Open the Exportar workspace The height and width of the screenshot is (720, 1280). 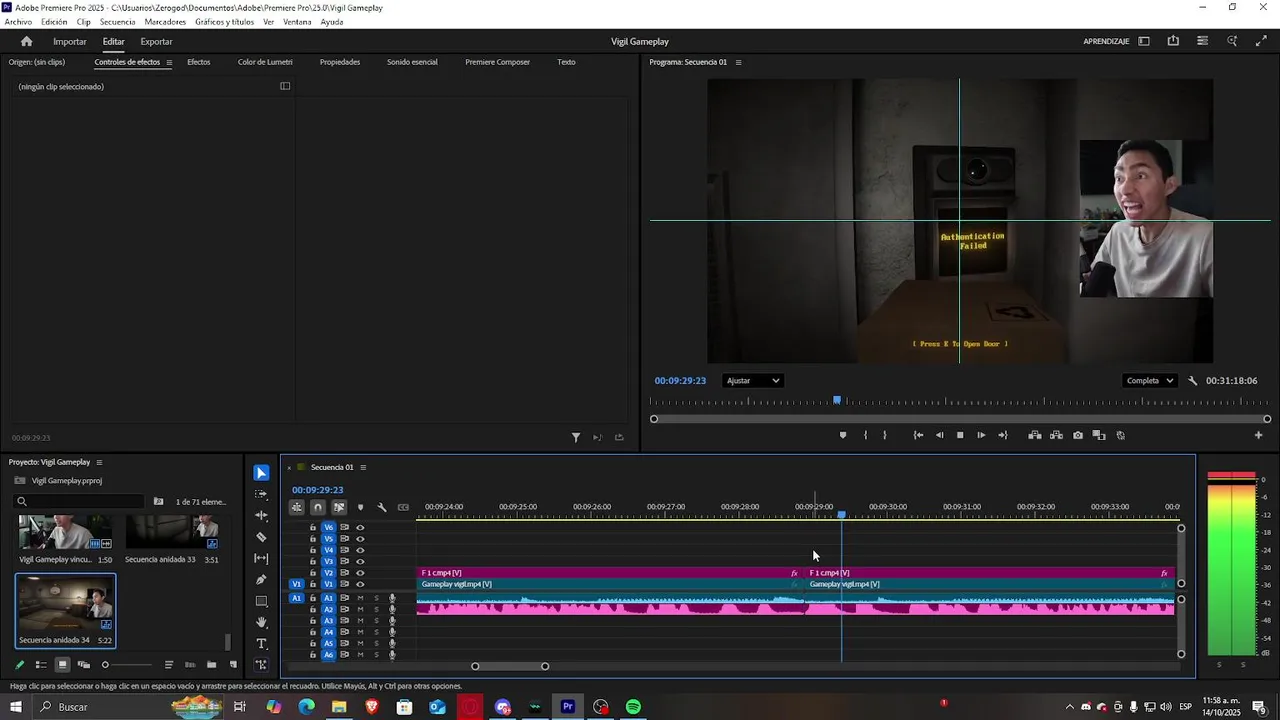[156, 42]
